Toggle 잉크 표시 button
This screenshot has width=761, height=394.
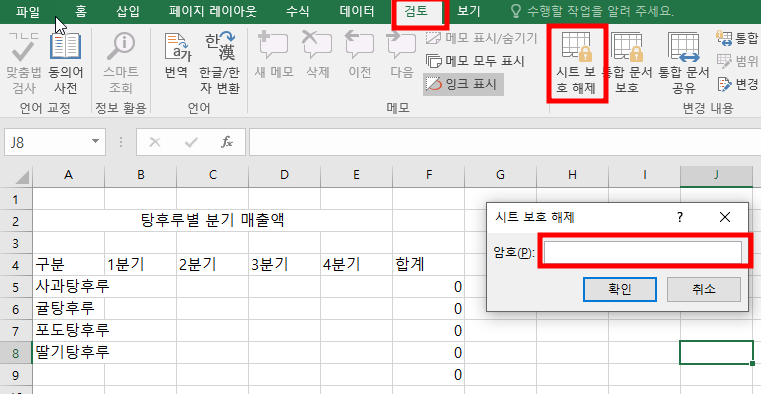pos(463,84)
